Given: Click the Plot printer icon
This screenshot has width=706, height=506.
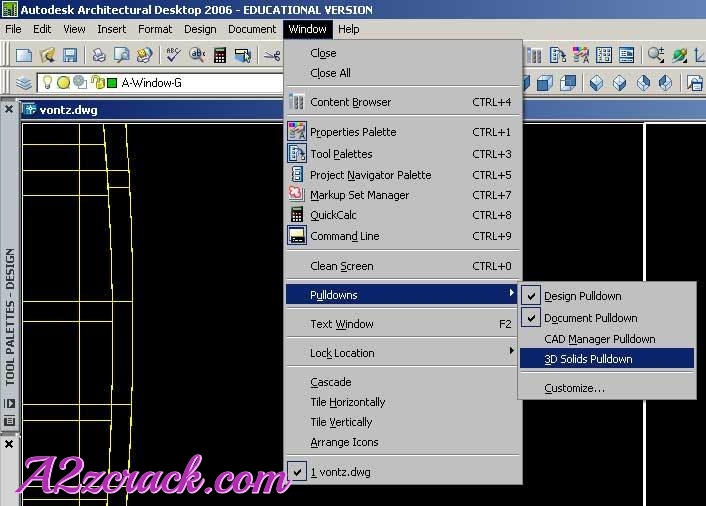Looking at the screenshot, I should [x=99, y=55].
